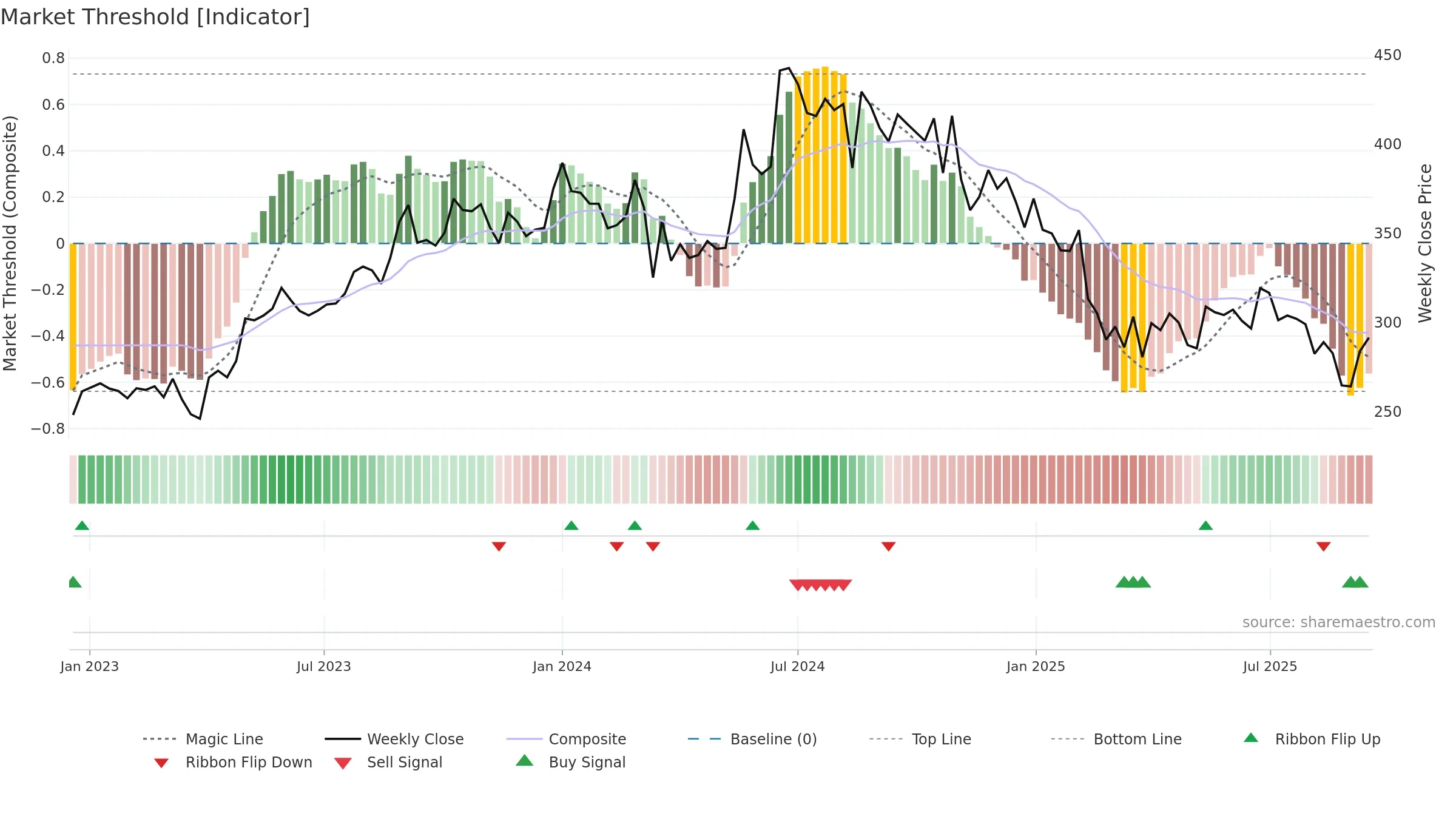1456x819 pixels.
Task: Click the source: sharemaestro.com text
Action: (x=1339, y=622)
